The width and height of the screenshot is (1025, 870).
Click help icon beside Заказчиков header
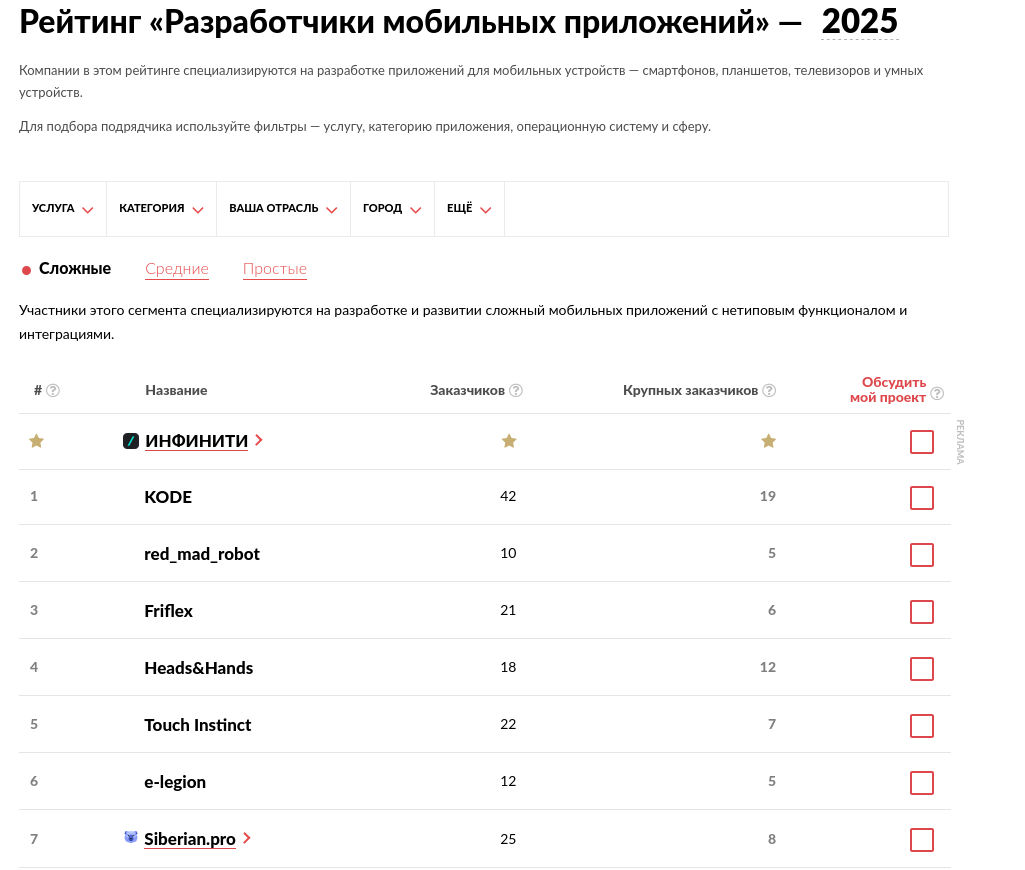(x=516, y=390)
